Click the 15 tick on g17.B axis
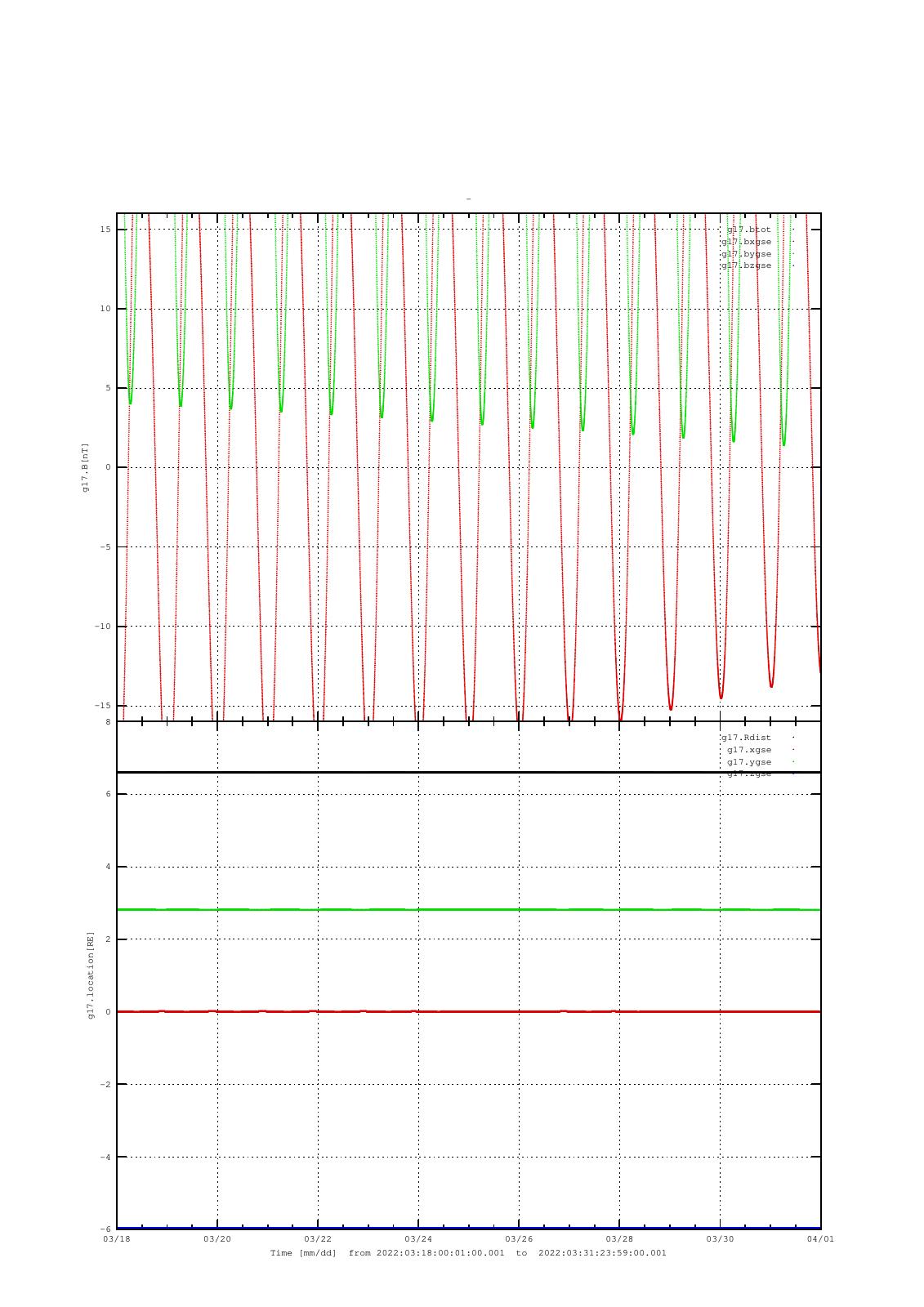The width and height of the screenshot is (924, 1307). 105,230
